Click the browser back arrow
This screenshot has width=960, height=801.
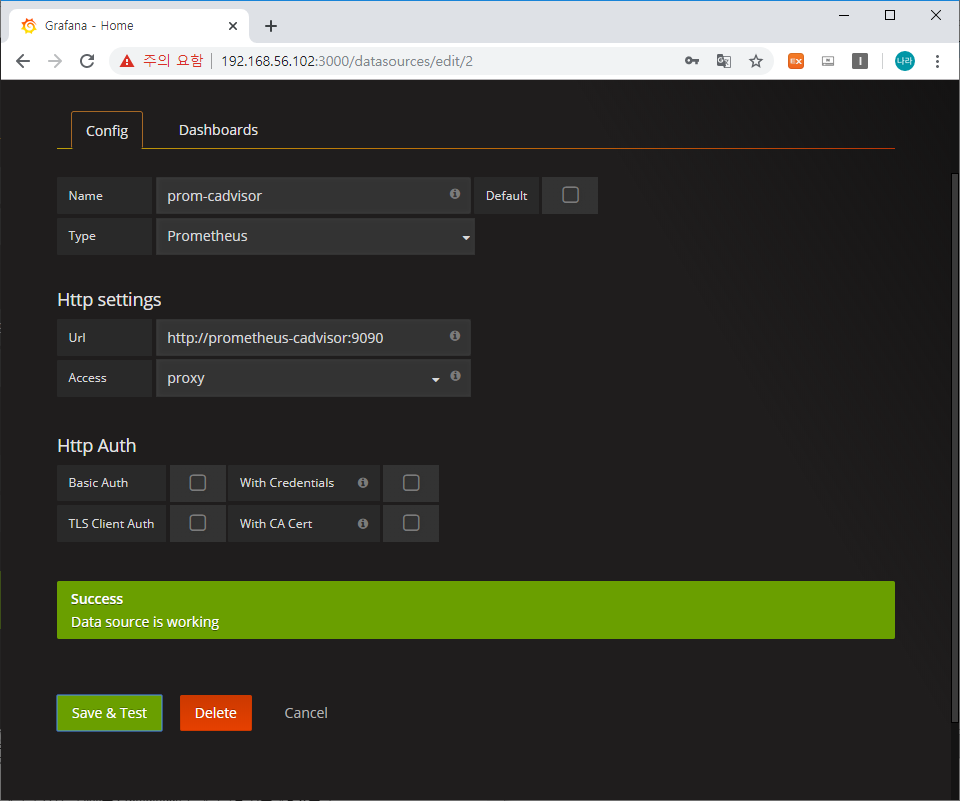click(x=23, y=61)
